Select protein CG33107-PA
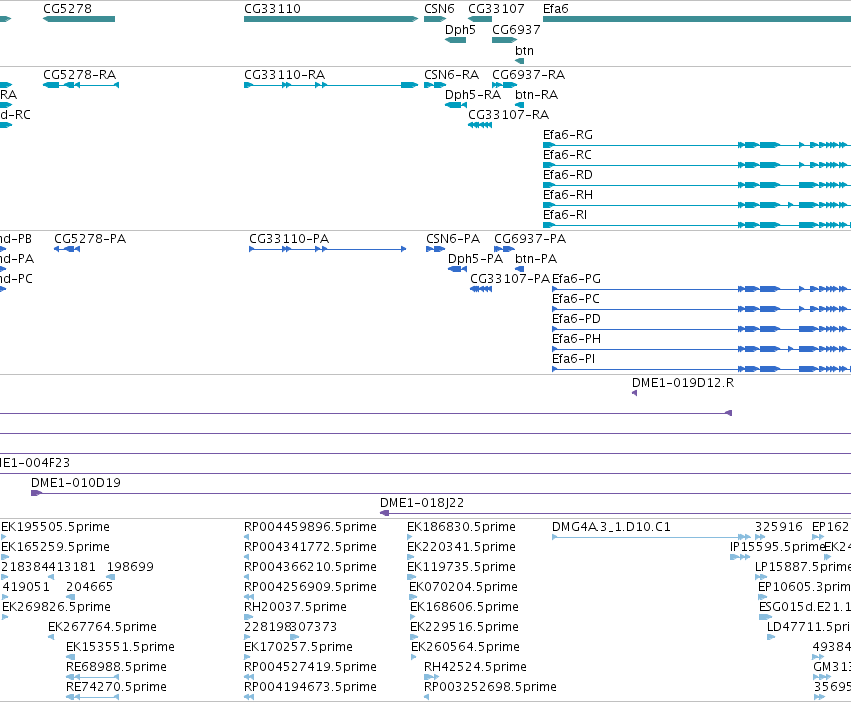851x702 pixels. click(x=510, y=279)
